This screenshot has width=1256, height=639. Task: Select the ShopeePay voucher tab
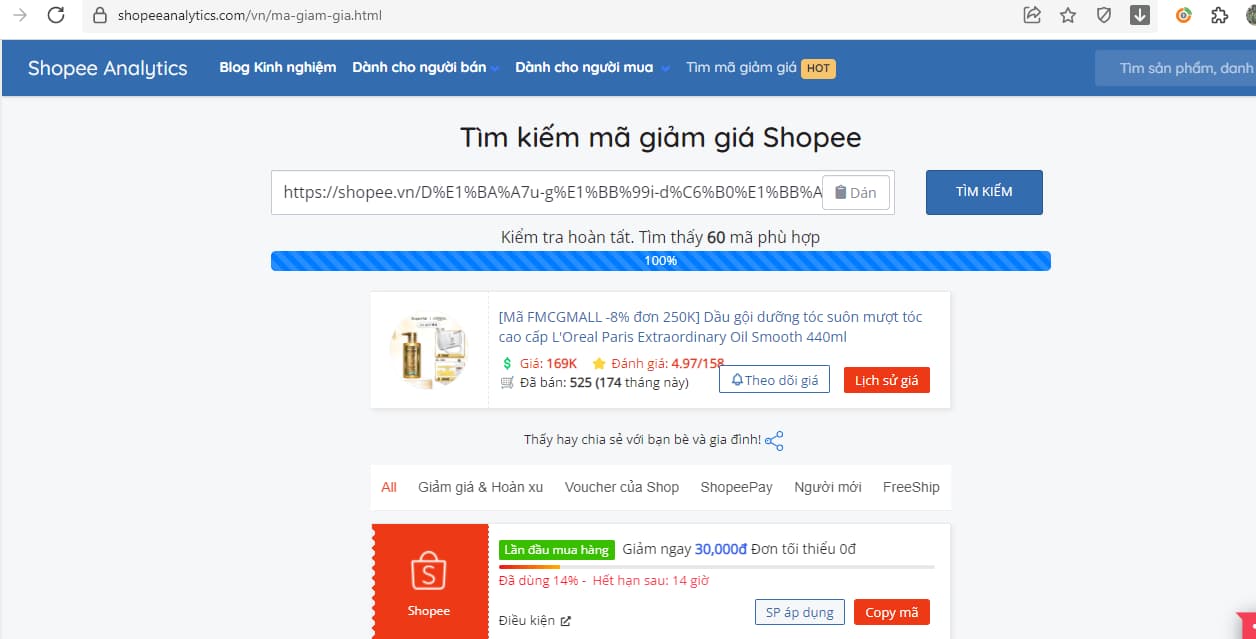736,487
